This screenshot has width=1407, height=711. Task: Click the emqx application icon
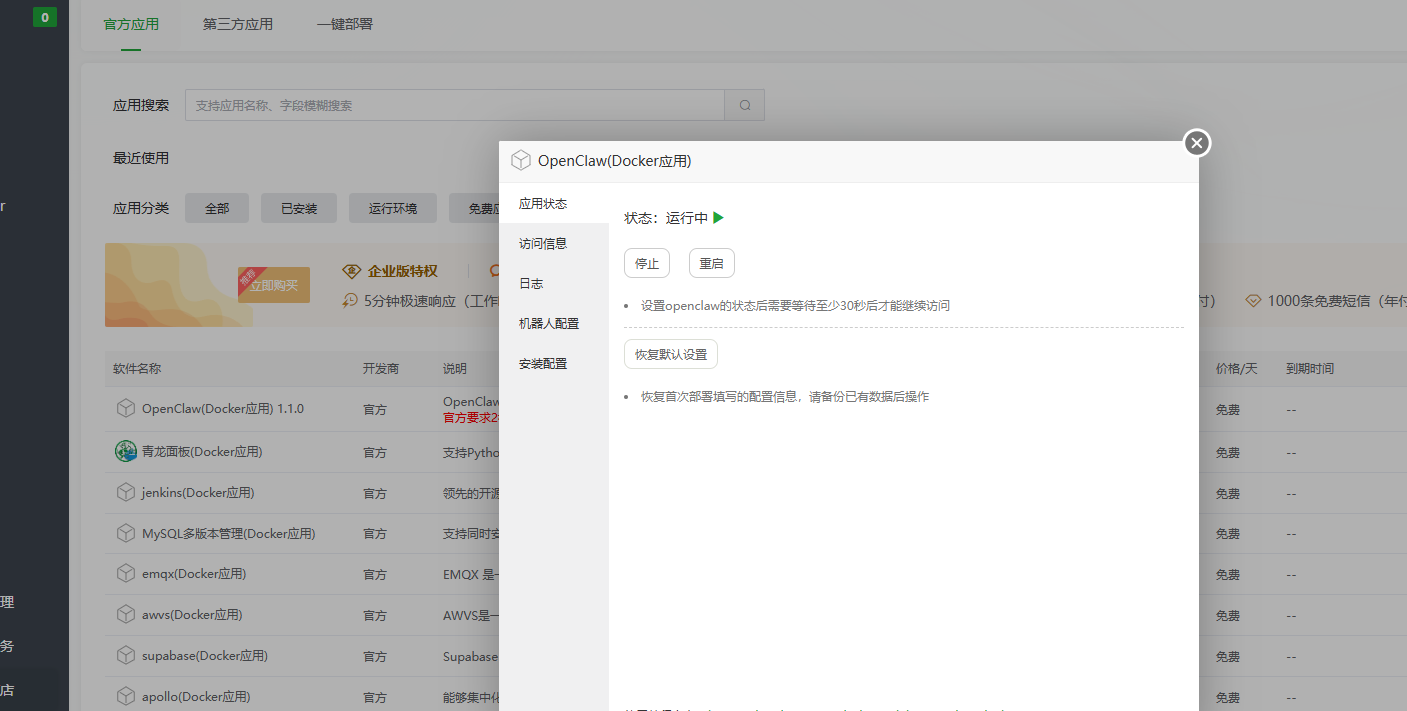click(x=126, y=574)
